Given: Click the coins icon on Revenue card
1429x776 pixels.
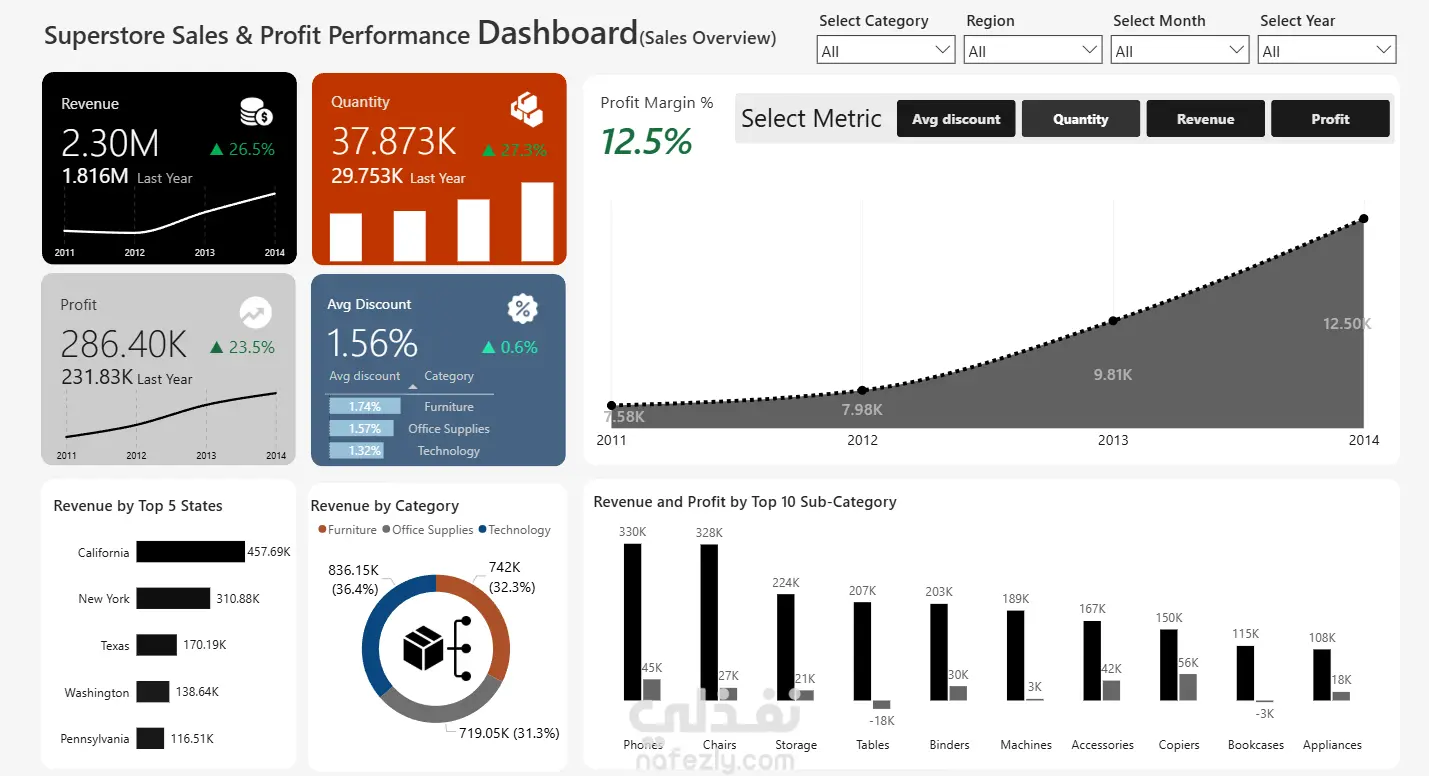Looking at the screenshot, I should click(x=256, y=112).
